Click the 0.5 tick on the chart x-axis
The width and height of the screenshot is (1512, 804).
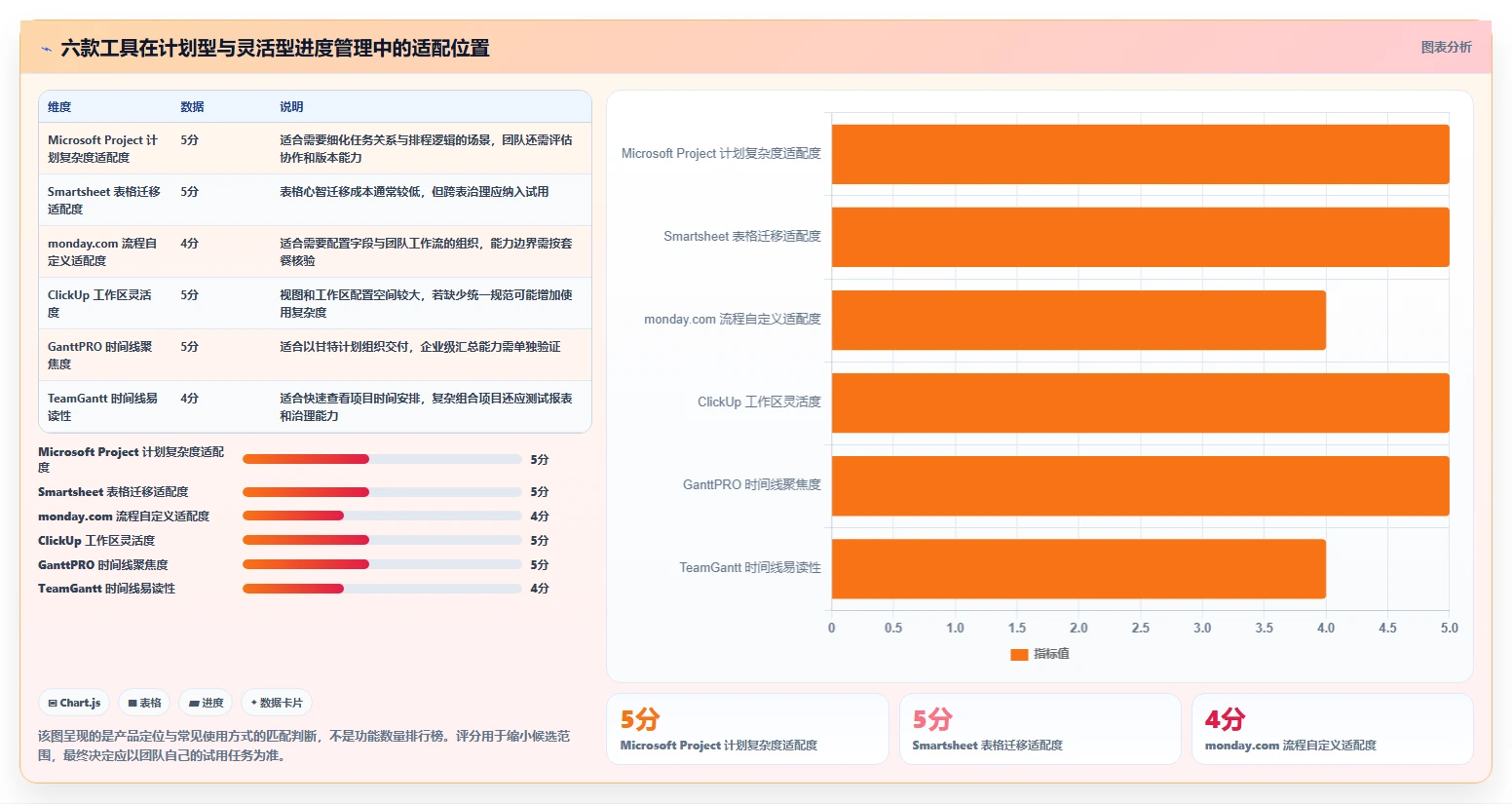893,628
